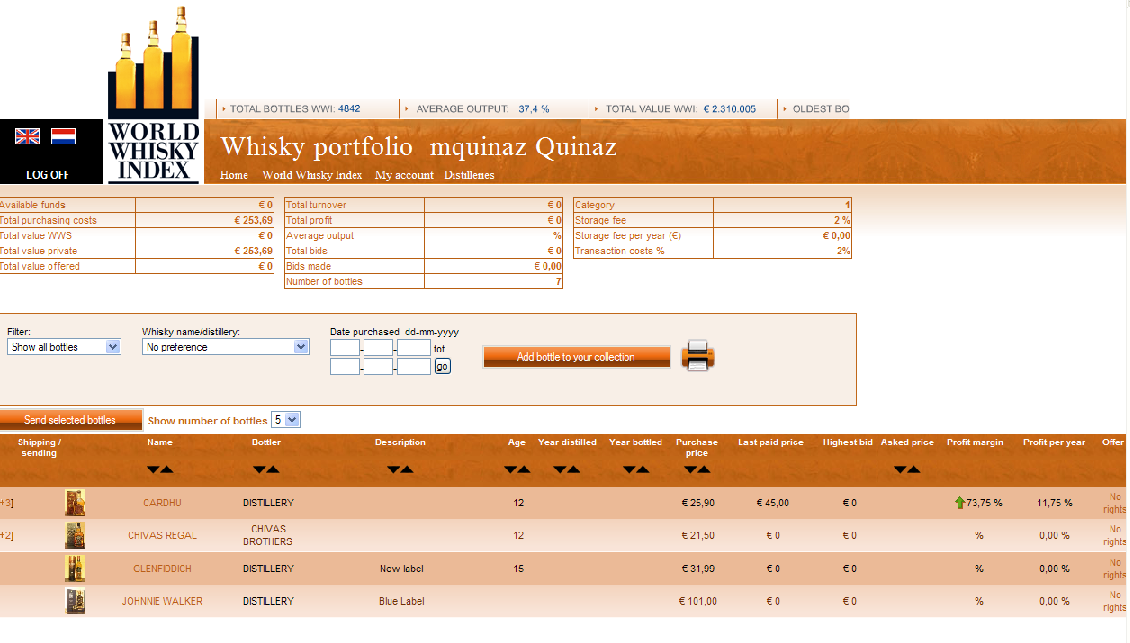Click the TOTAL VALUE WWI € 2.310.005
The height and width of the screenshot is (643, 1130).
point(729,109)
